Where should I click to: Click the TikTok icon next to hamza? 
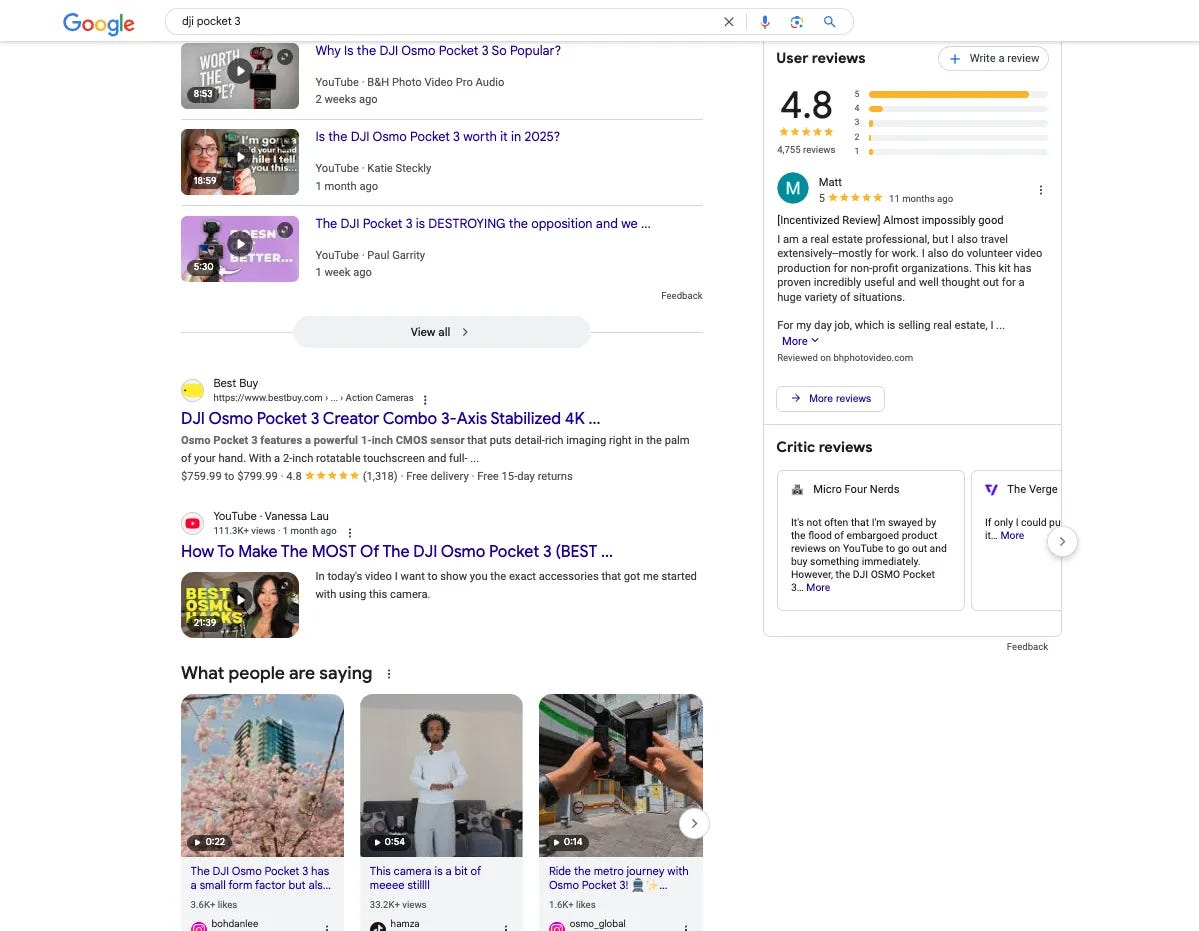click(378, 926)
